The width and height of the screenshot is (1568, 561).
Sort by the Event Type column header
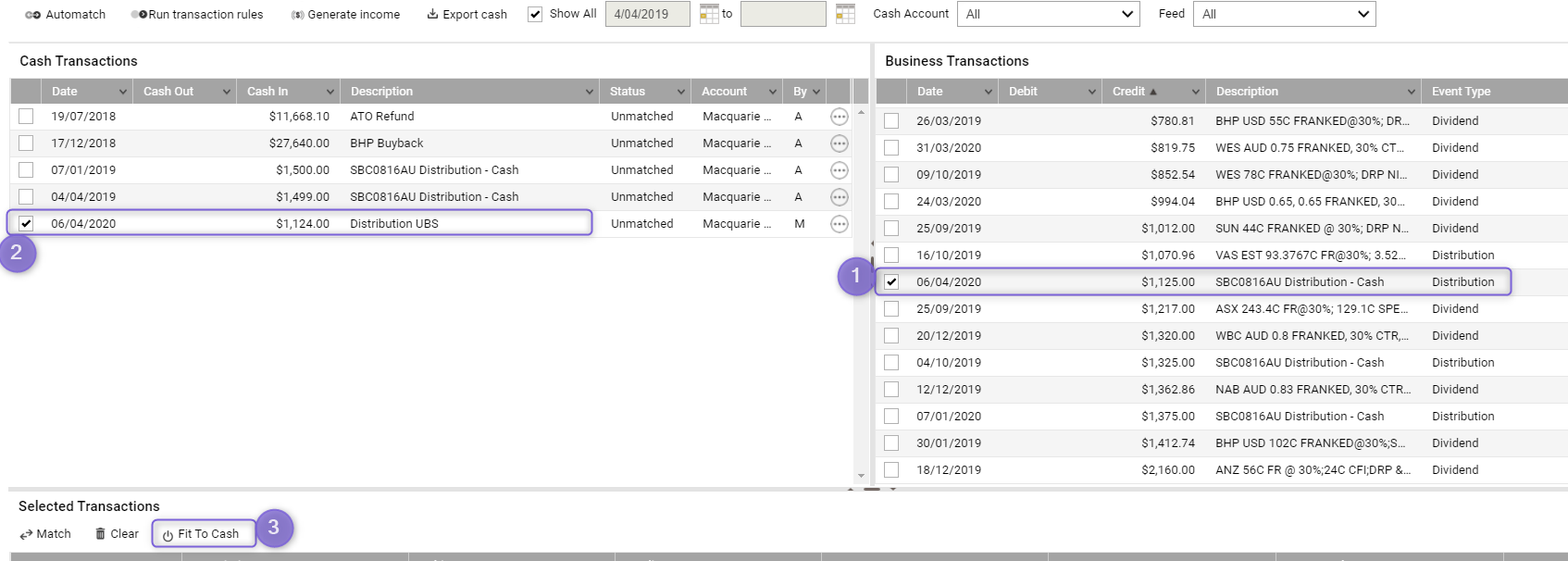(1461, 92)
